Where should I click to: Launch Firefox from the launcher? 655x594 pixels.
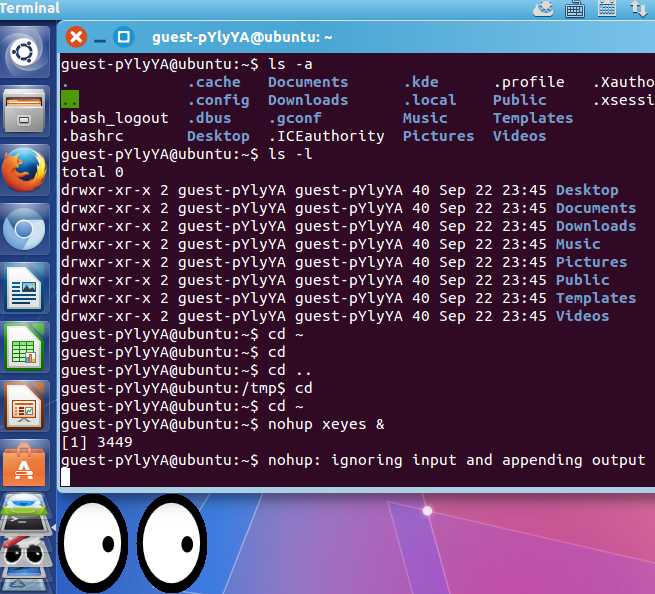tap(24, 170)
